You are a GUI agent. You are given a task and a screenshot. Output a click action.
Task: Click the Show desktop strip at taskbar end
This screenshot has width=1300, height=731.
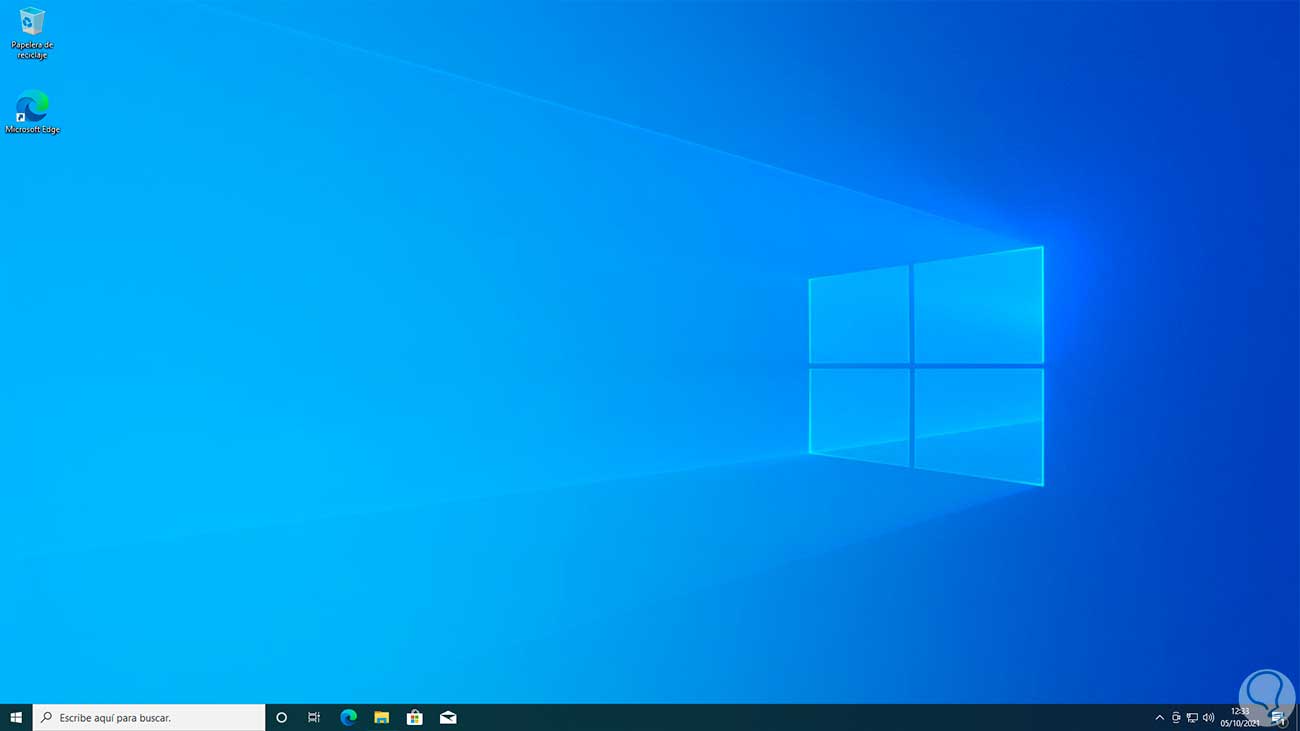(1297, 717)
